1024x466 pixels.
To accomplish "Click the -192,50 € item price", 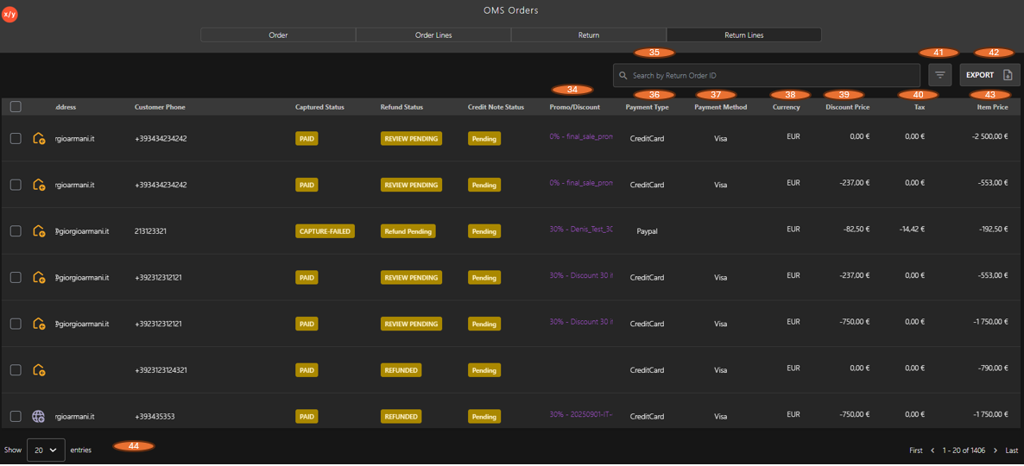I will (993, 229).
